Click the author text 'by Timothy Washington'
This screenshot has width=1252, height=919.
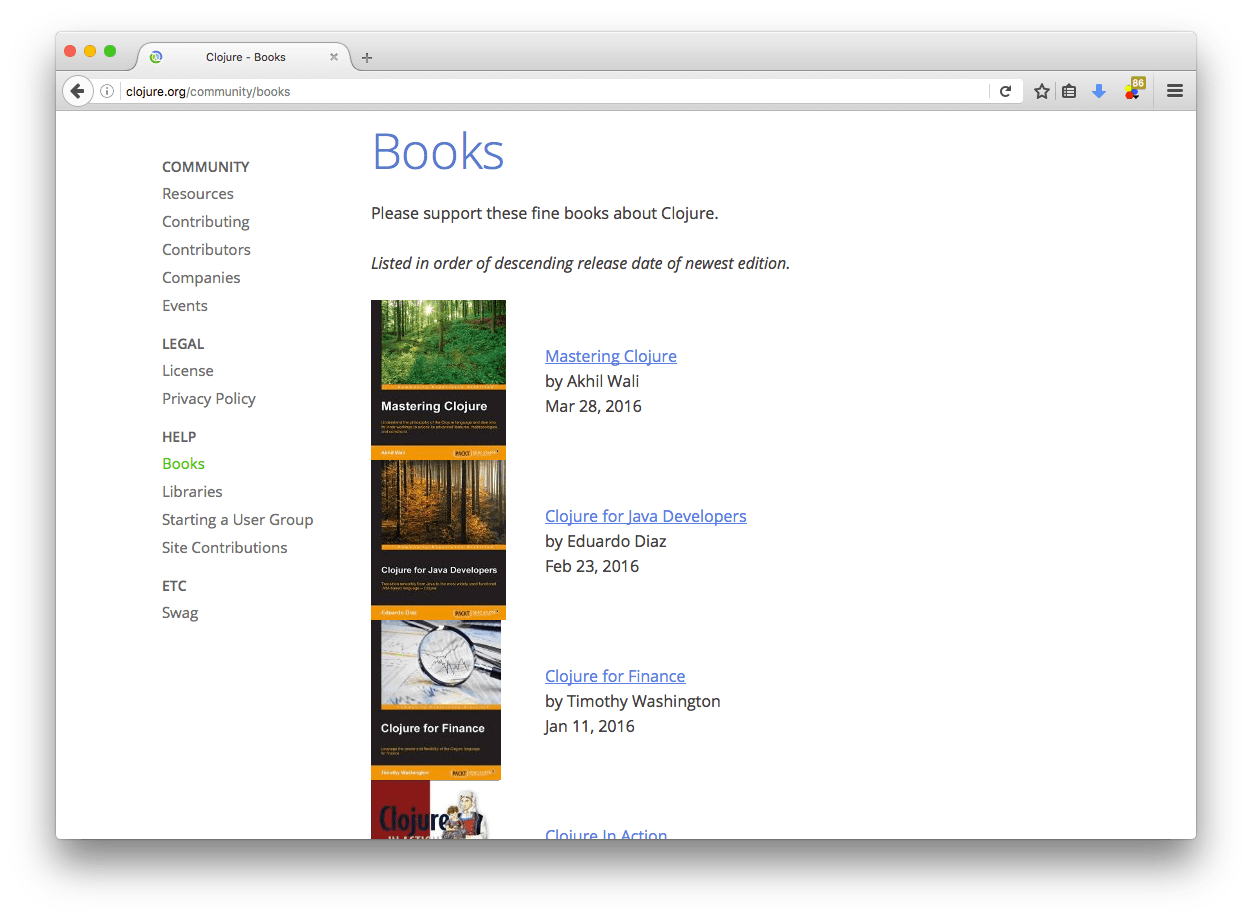[x=633, y=701]
